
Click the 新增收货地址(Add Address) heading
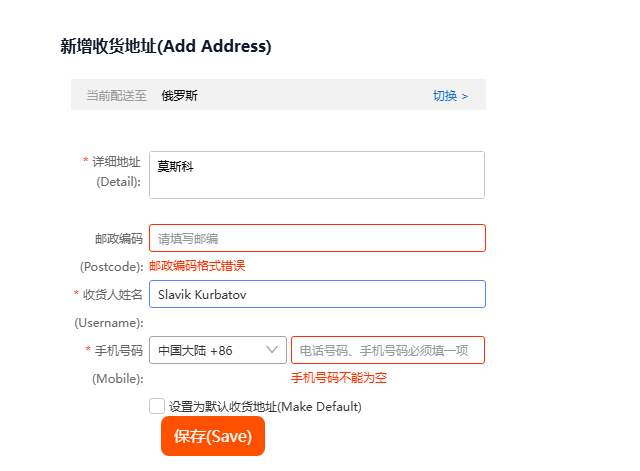(166, 46)
